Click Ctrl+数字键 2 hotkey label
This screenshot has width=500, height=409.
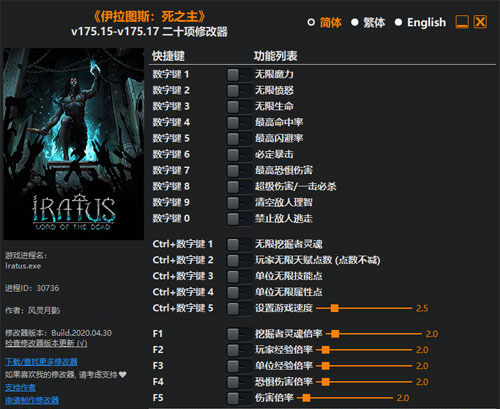183,260
